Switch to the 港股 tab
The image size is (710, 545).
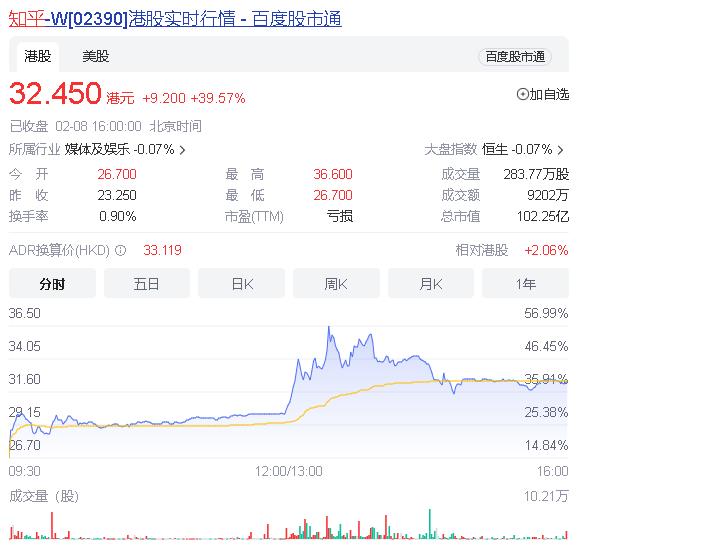pos(38,56)
